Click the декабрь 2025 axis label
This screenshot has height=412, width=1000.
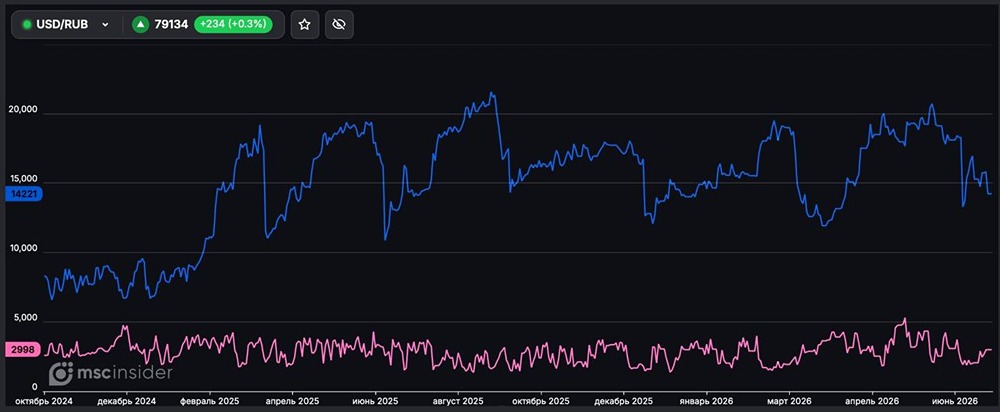click(624, 401)
